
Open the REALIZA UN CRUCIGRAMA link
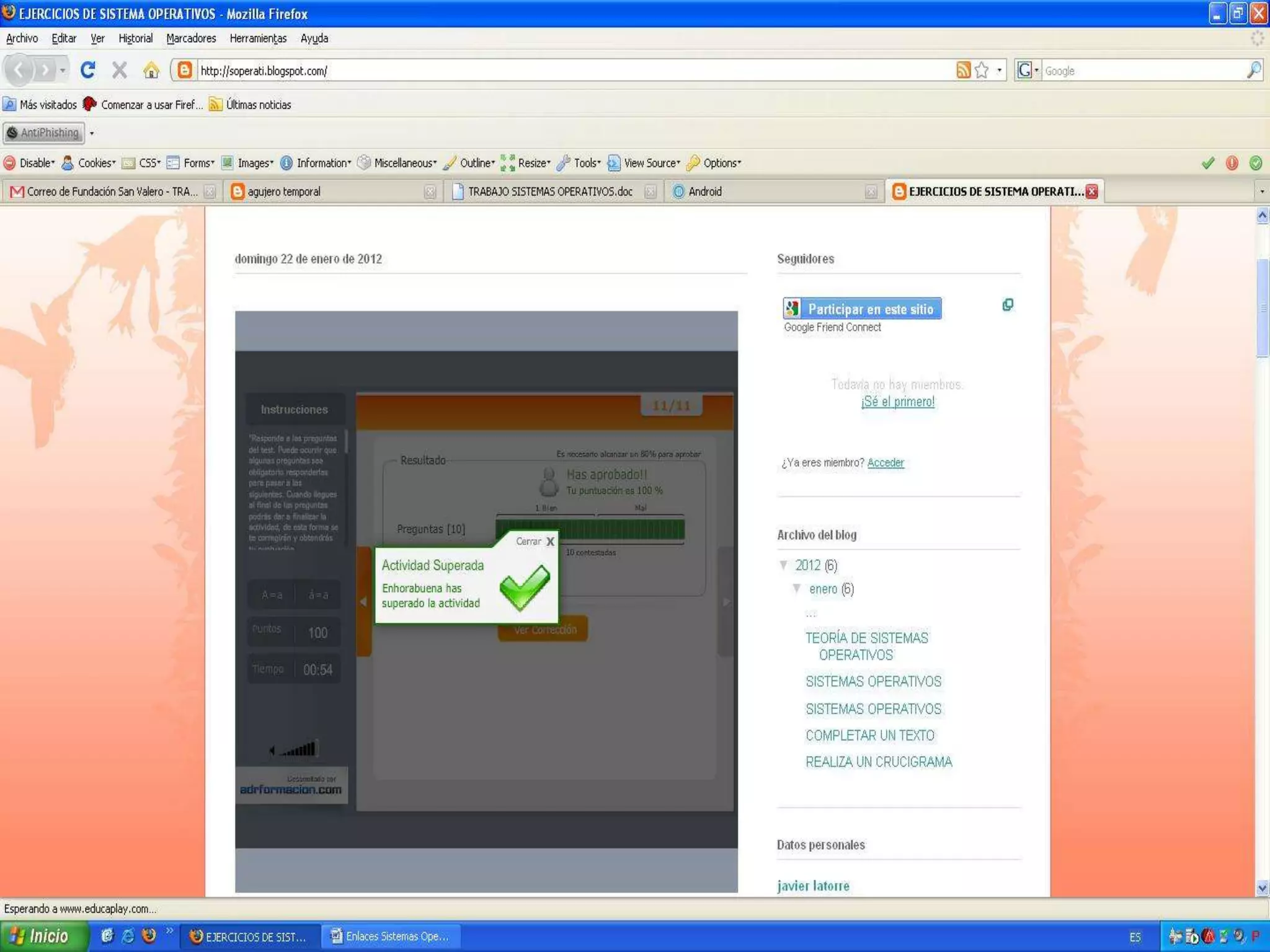point(878,762)
